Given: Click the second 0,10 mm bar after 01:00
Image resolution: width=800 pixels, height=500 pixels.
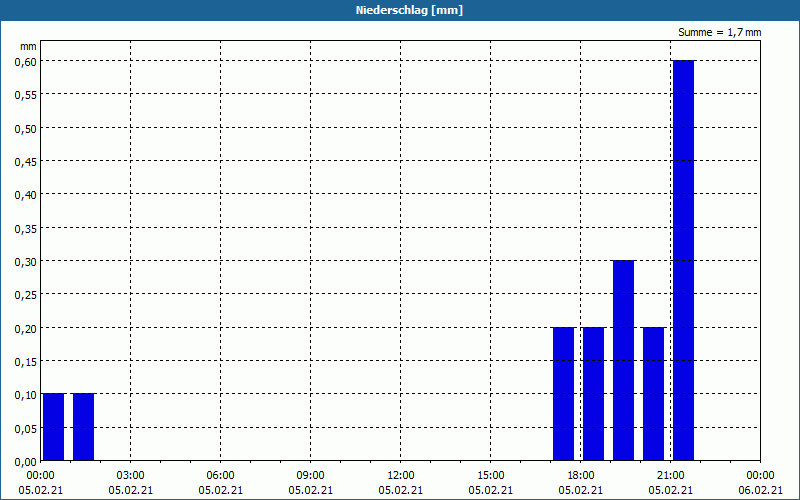Looking at the screenshot, I should (x=84, y=427).
